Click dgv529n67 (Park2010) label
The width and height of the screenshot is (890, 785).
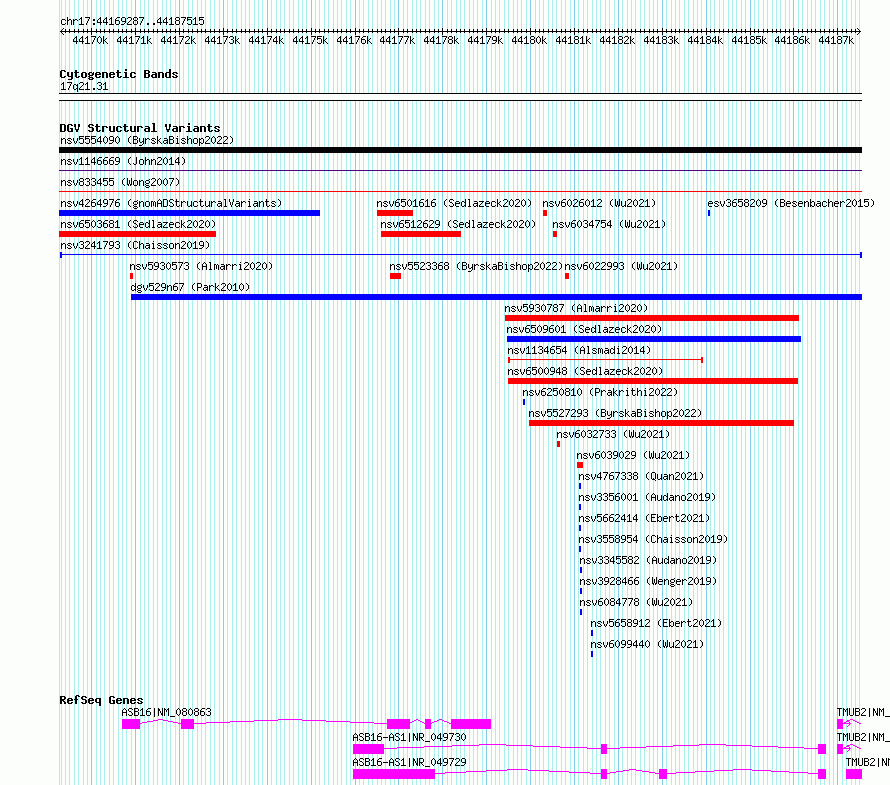[x=190, y=287]
